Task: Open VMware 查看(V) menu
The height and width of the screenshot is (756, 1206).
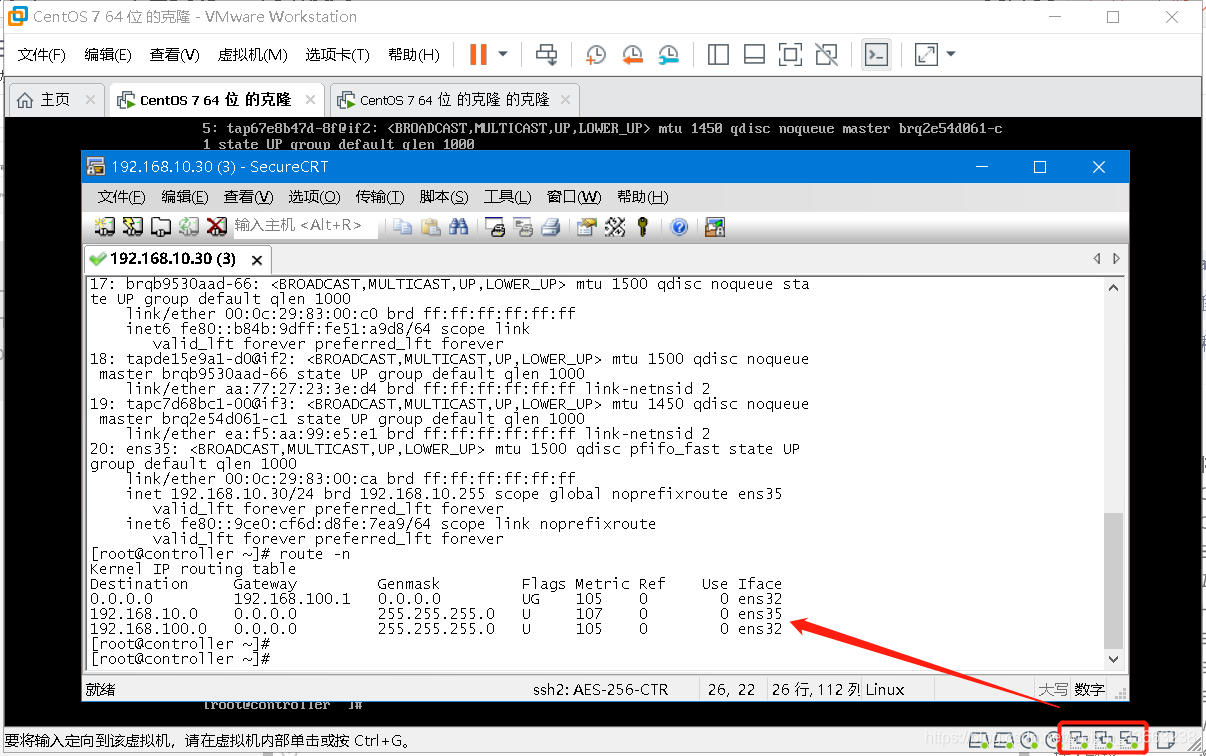Action: point(175,55)
